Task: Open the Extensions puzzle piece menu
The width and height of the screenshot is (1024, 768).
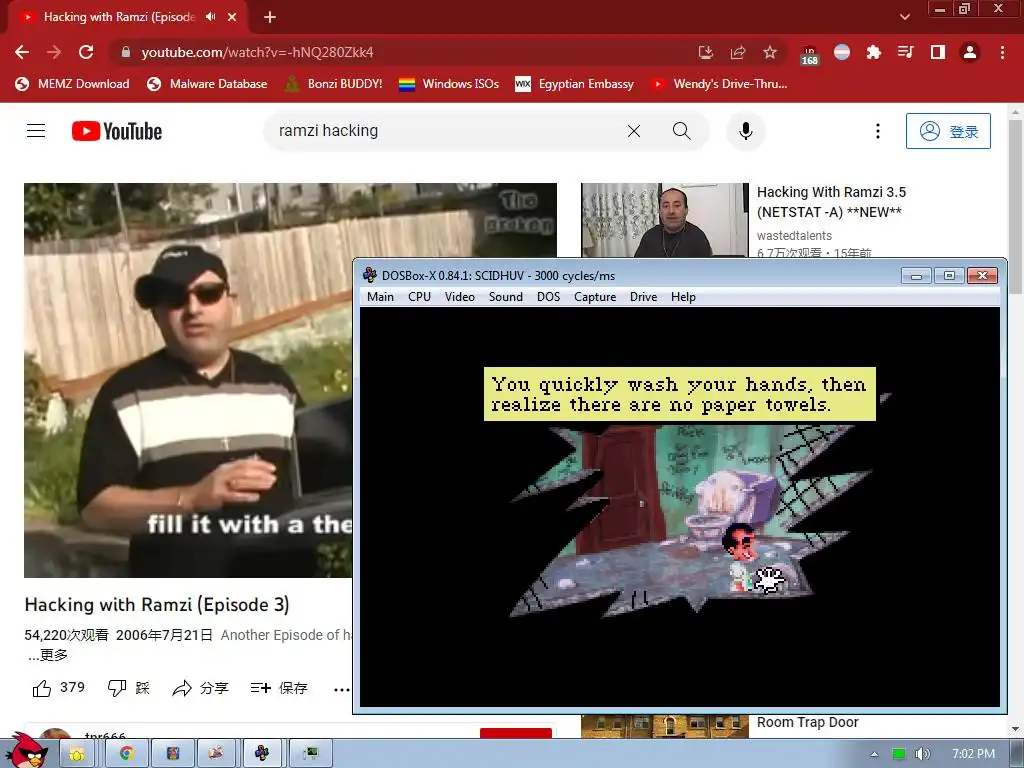Action: (x=873, y=52)
